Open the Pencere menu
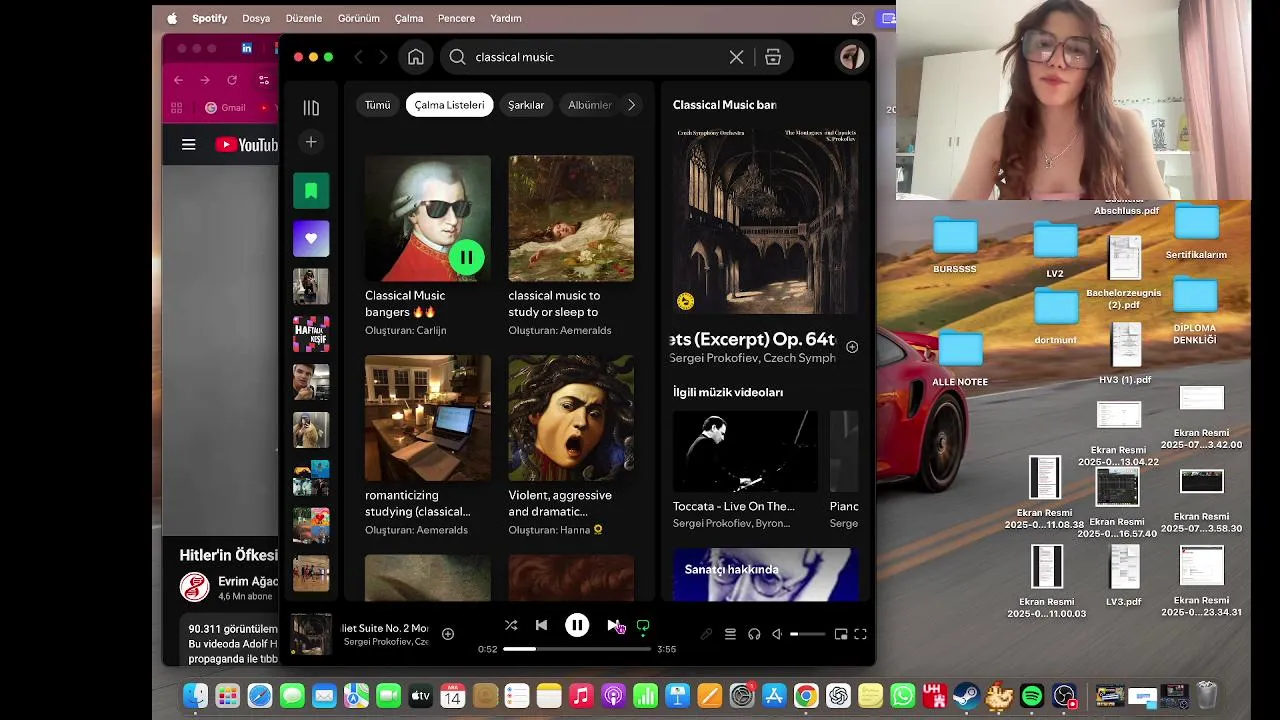Viewport: 1280px width, 720px height. coord(456,18)
